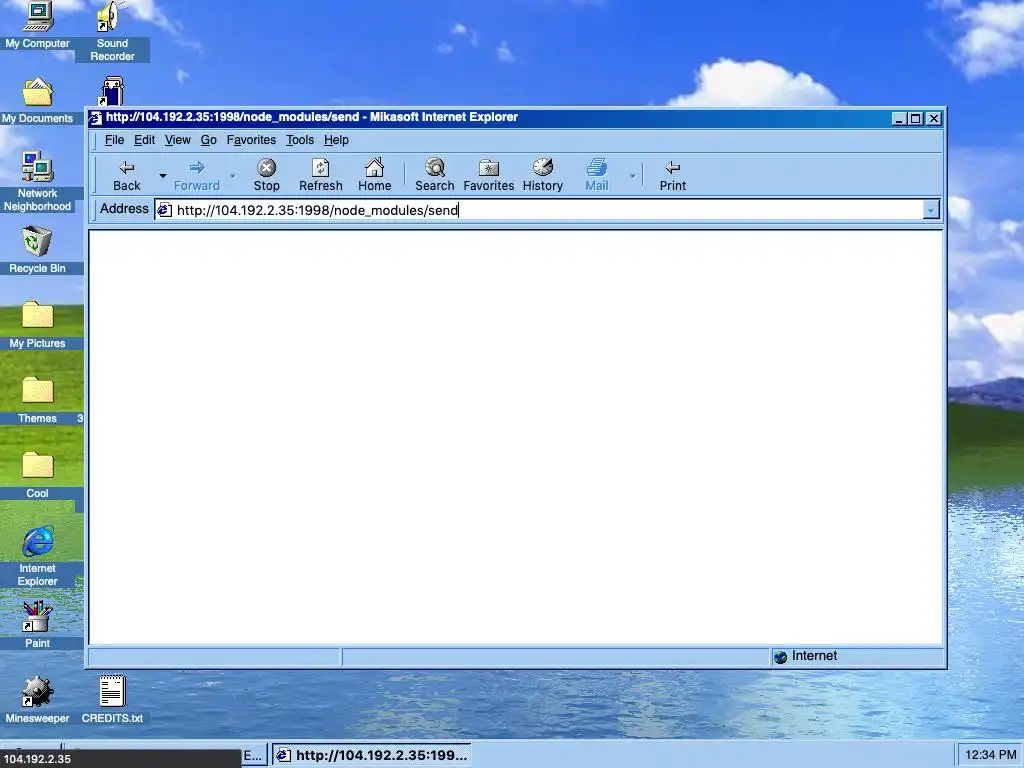Select the Paint desktop shortcut
The image size is (1024, 768).
coord(37,625)
